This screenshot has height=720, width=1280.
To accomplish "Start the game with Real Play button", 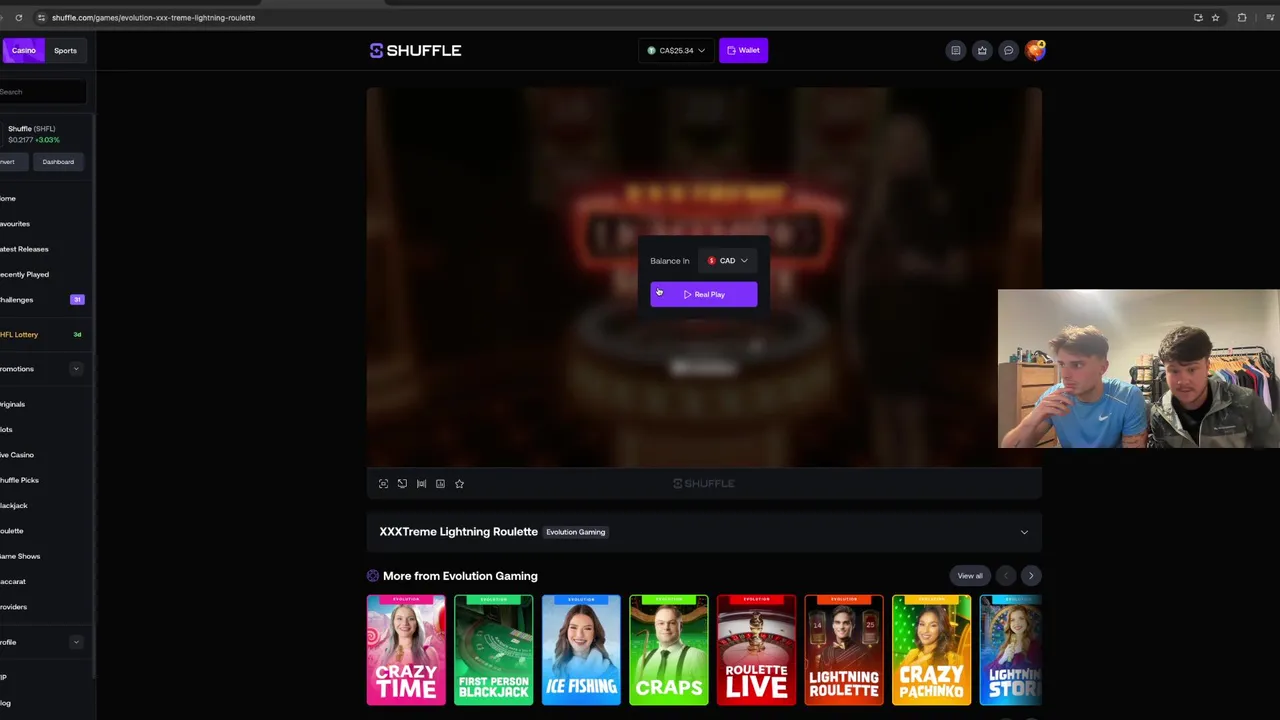I will [x=704, y=294].
